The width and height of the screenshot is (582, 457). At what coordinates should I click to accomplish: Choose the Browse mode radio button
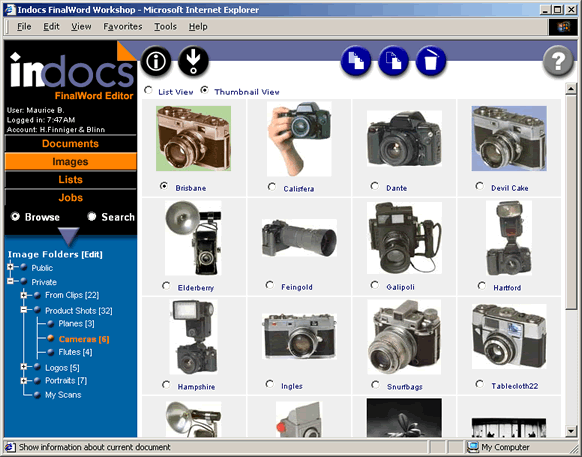click(15, 216)
